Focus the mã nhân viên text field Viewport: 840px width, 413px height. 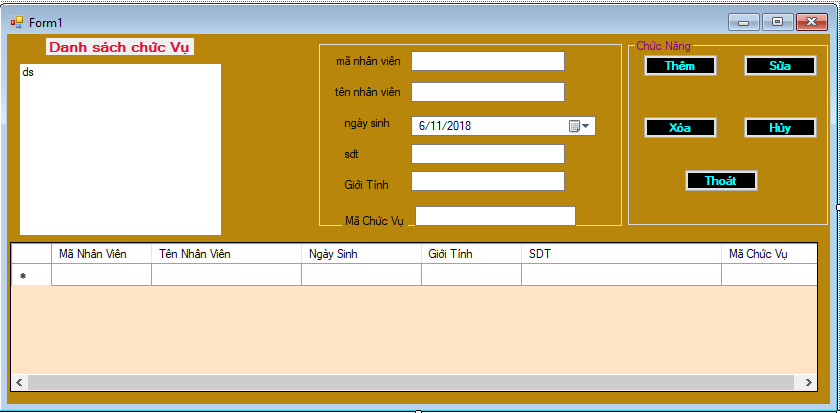point(488,61)
